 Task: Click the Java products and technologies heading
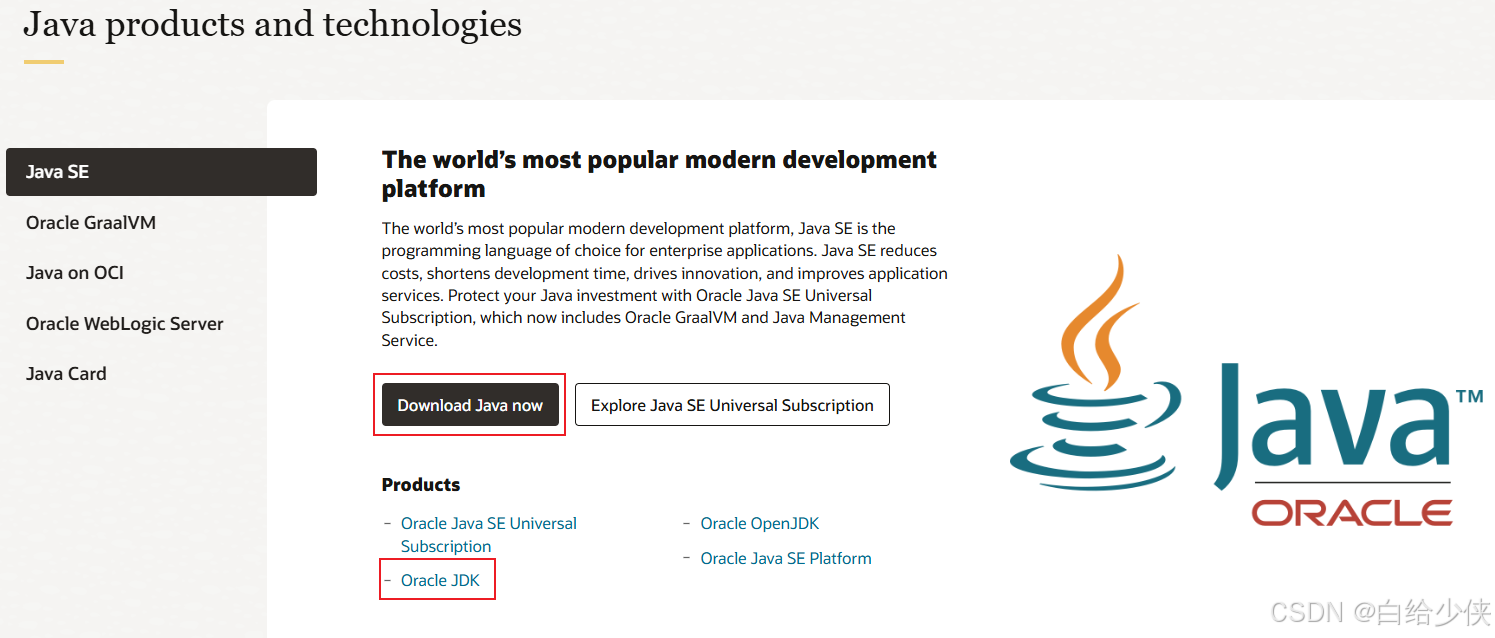pyautogui.click(x=272, y=23)
